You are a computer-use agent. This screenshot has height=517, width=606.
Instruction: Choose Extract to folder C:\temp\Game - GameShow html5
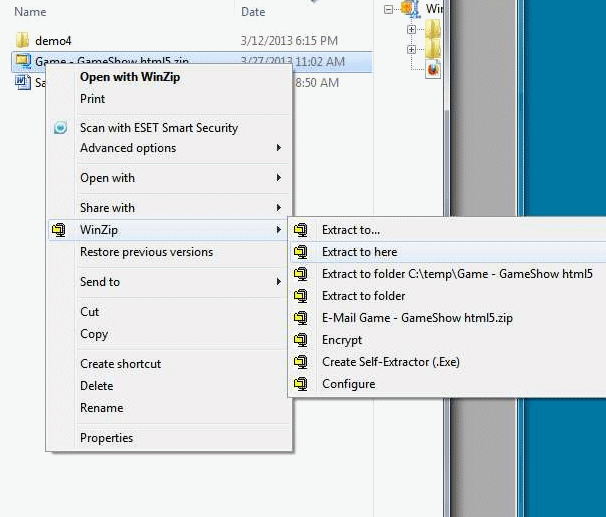457,274
